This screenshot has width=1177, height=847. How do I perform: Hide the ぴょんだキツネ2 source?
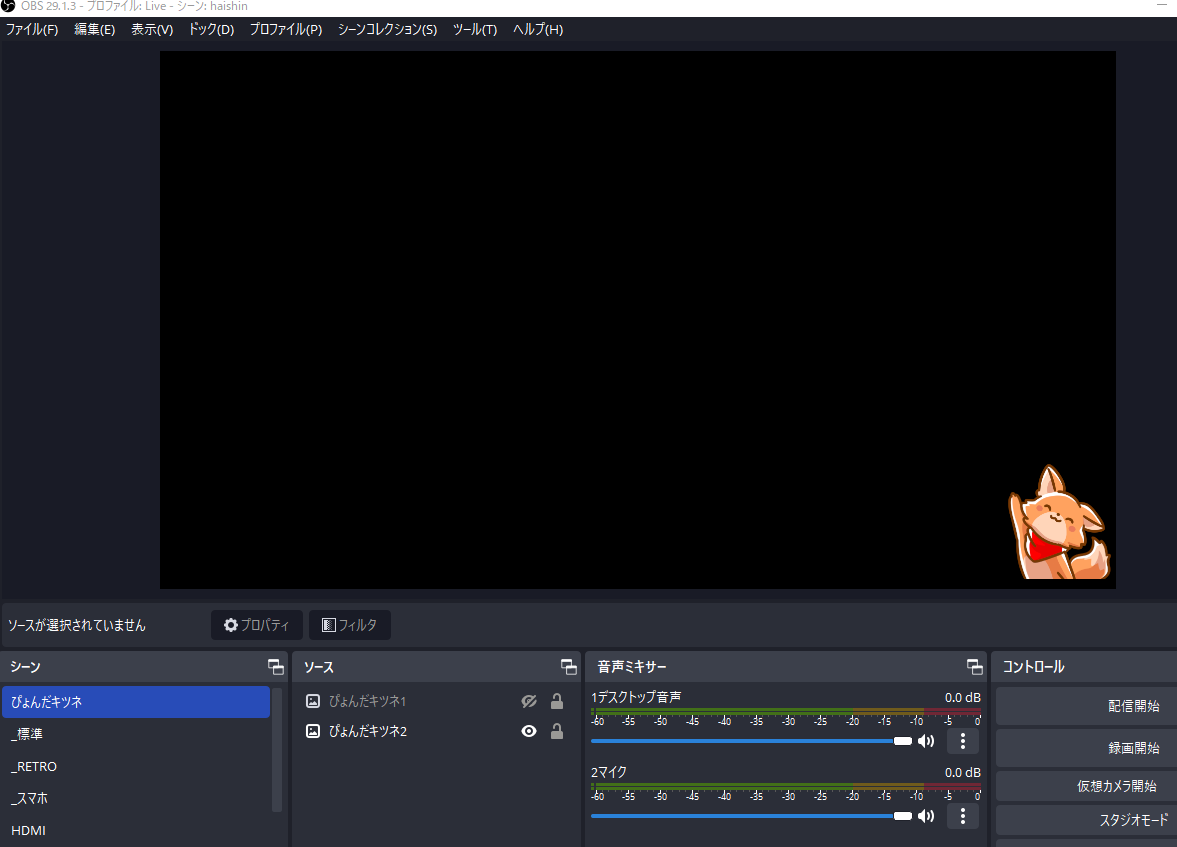528,731
